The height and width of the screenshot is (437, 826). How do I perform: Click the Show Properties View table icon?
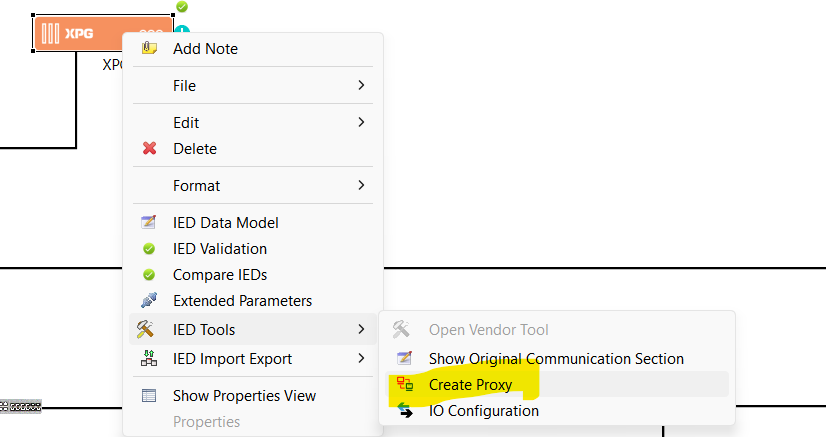tap(150, 396)
